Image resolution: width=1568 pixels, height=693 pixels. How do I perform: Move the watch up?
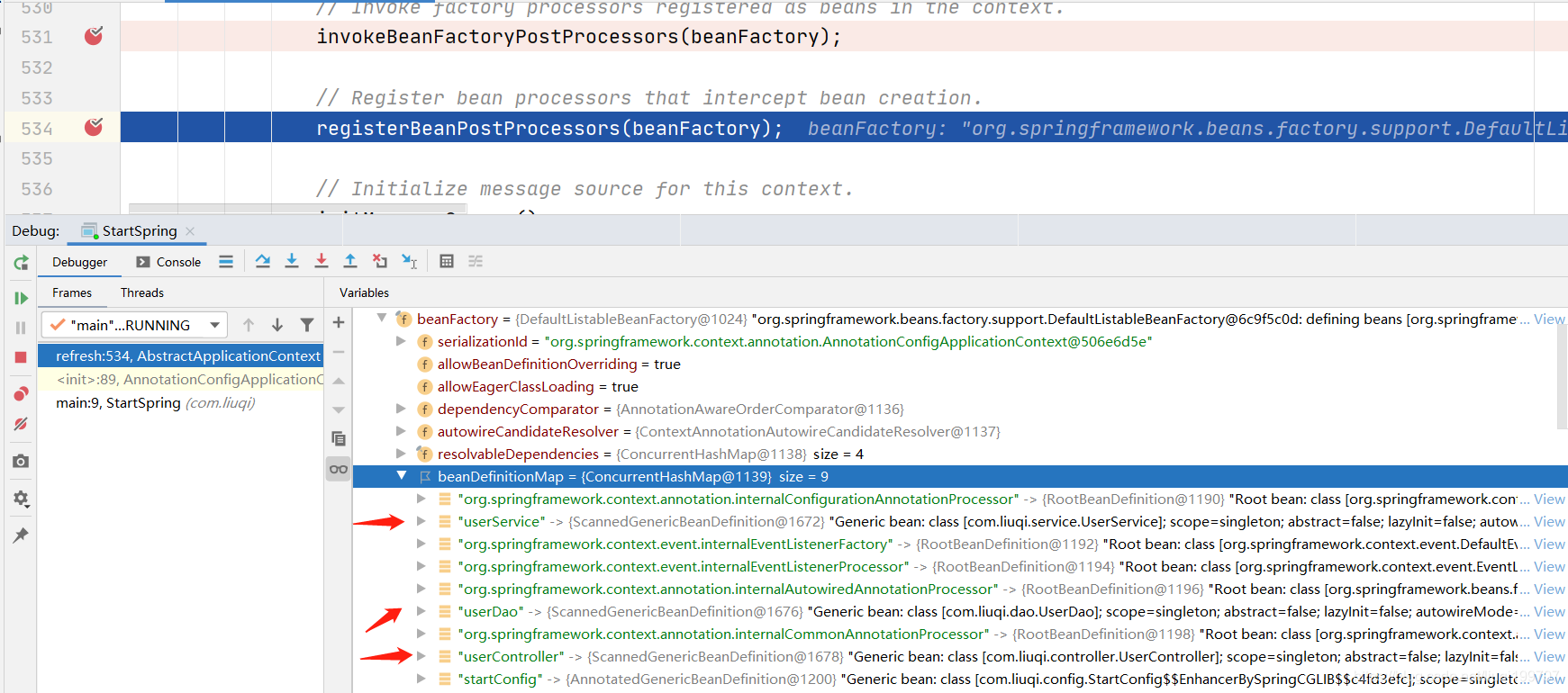coord(339,381)
